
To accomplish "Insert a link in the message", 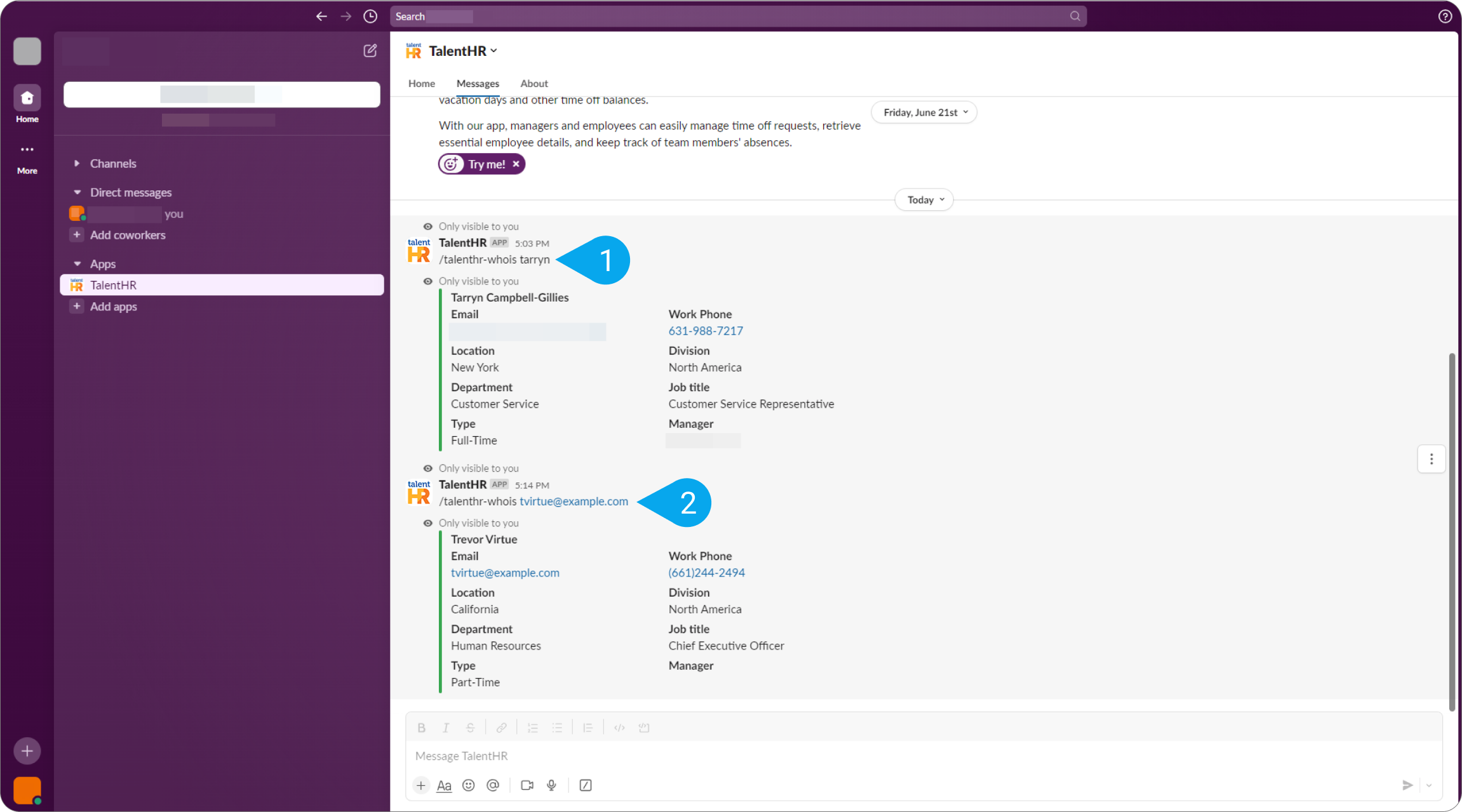I will click(502, 728).
